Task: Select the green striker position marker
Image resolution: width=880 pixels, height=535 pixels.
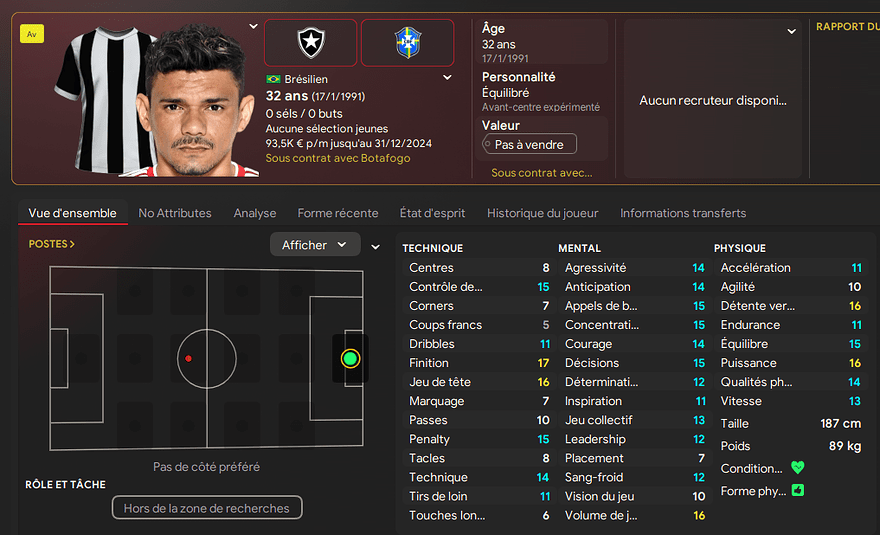Action: tap(350, 358)
